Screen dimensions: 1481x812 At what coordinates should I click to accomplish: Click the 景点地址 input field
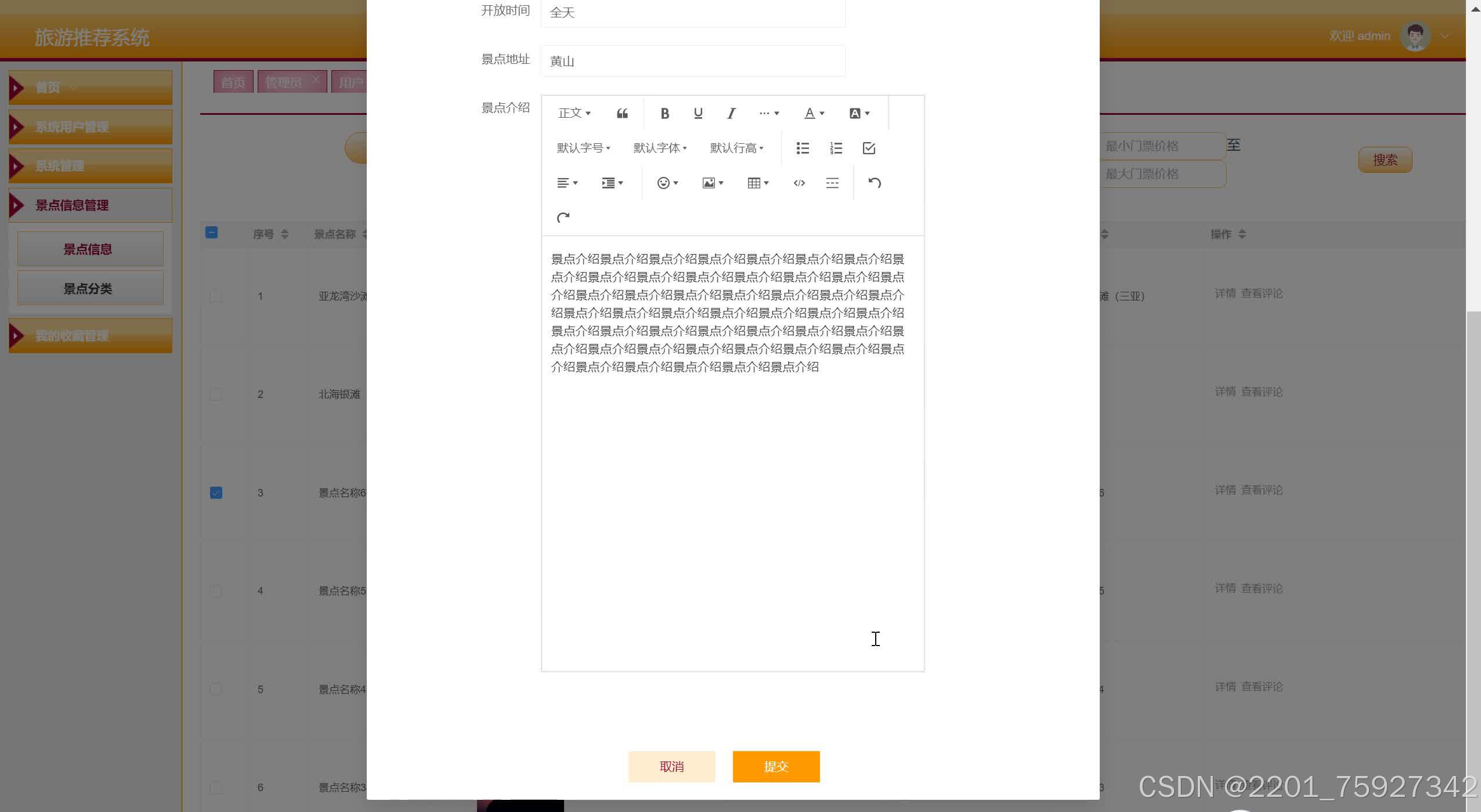tap(693, 61)
